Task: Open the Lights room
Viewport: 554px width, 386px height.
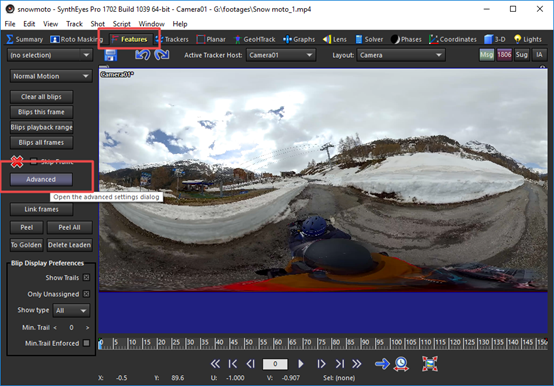Action: [528, 39]
